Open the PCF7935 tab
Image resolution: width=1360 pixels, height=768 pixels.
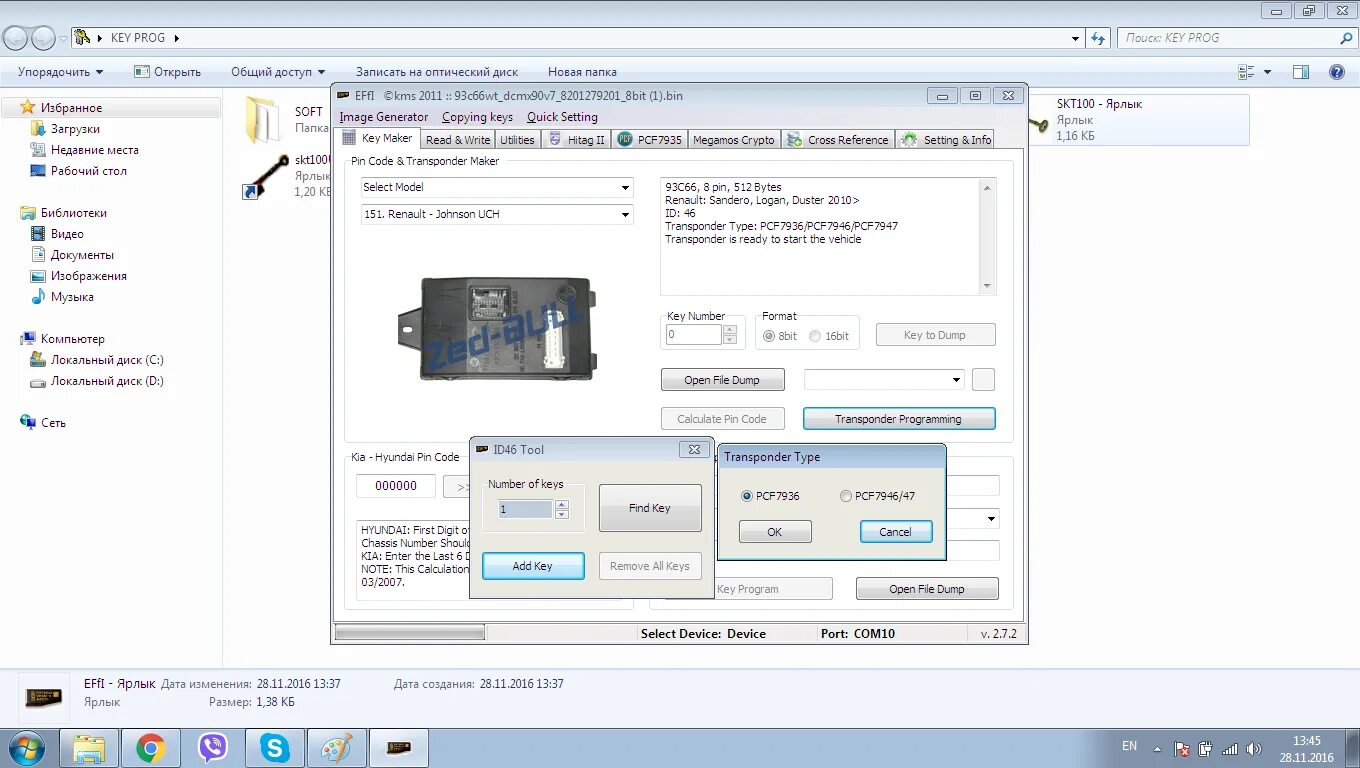click(650, 140)
